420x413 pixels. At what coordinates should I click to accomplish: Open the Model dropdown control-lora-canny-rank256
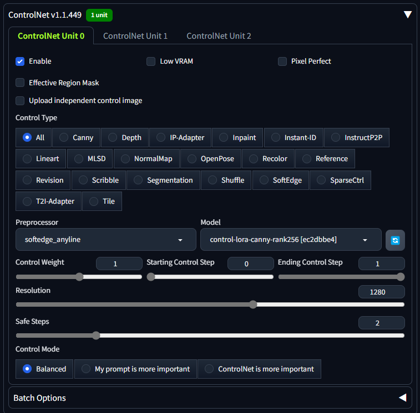tap(291, 240)
